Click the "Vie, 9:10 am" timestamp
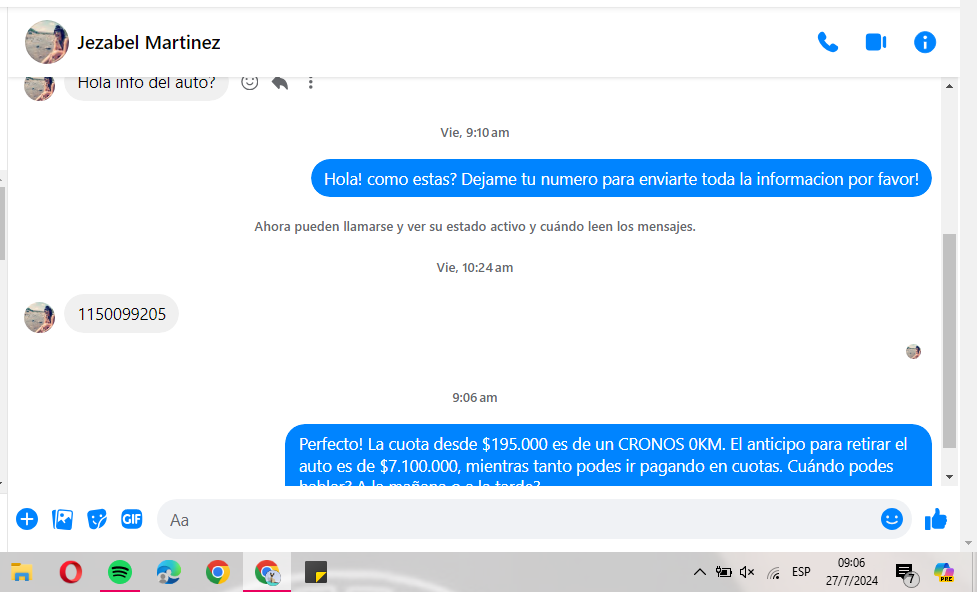This screenshot has height=592, width=977. [475, 133]
